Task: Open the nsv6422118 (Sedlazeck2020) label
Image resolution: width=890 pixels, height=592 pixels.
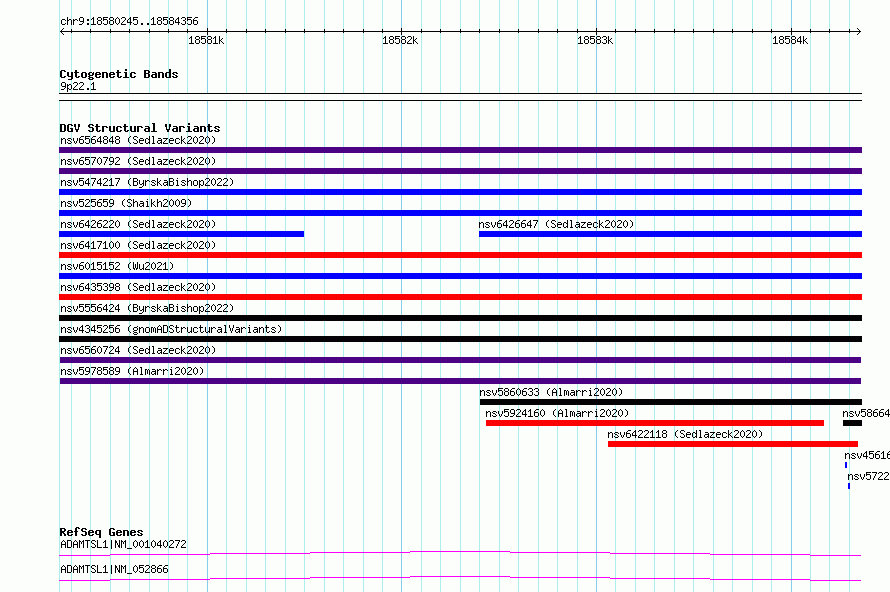Action: [685, 434]
